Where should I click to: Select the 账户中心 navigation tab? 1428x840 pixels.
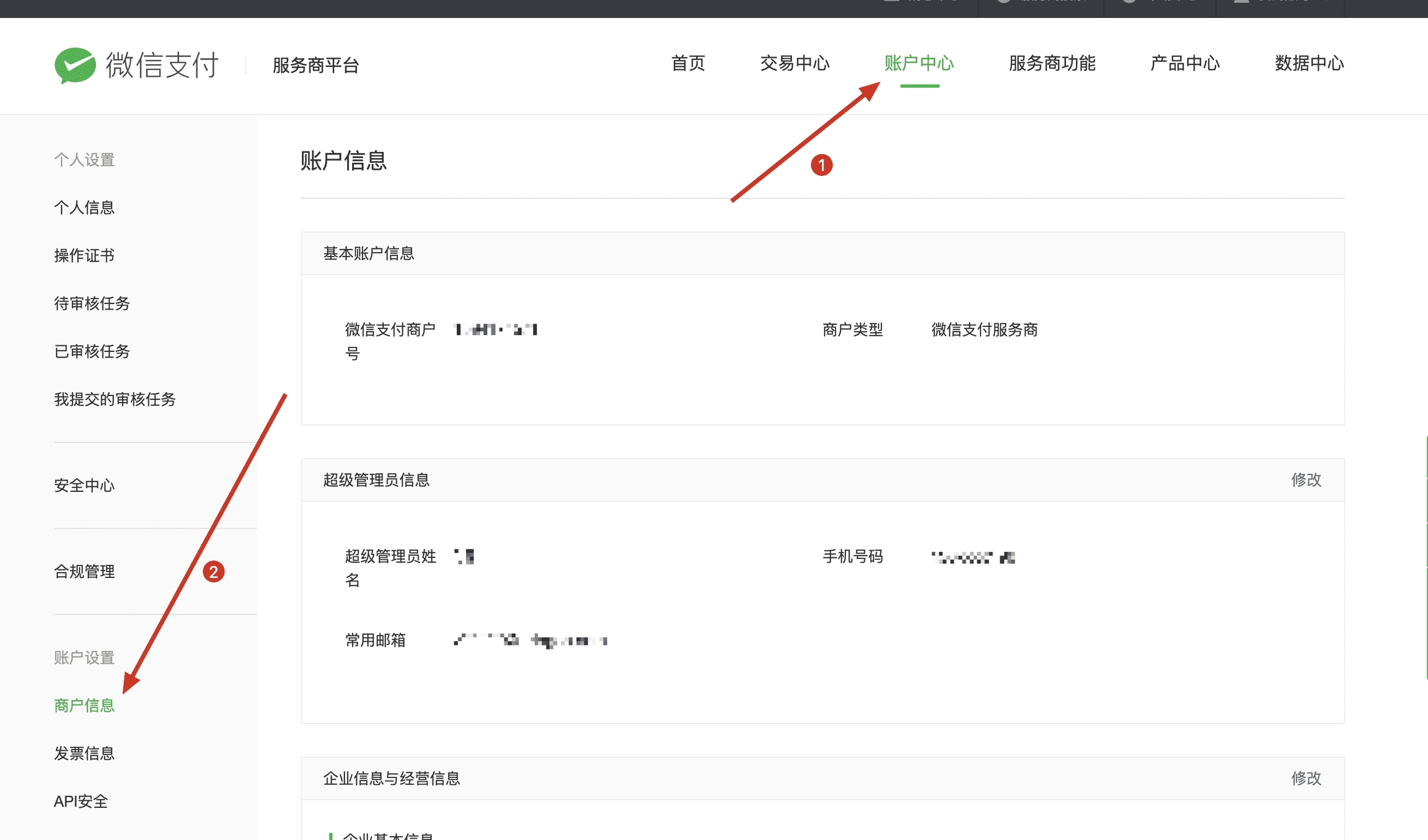click(919, 63)
